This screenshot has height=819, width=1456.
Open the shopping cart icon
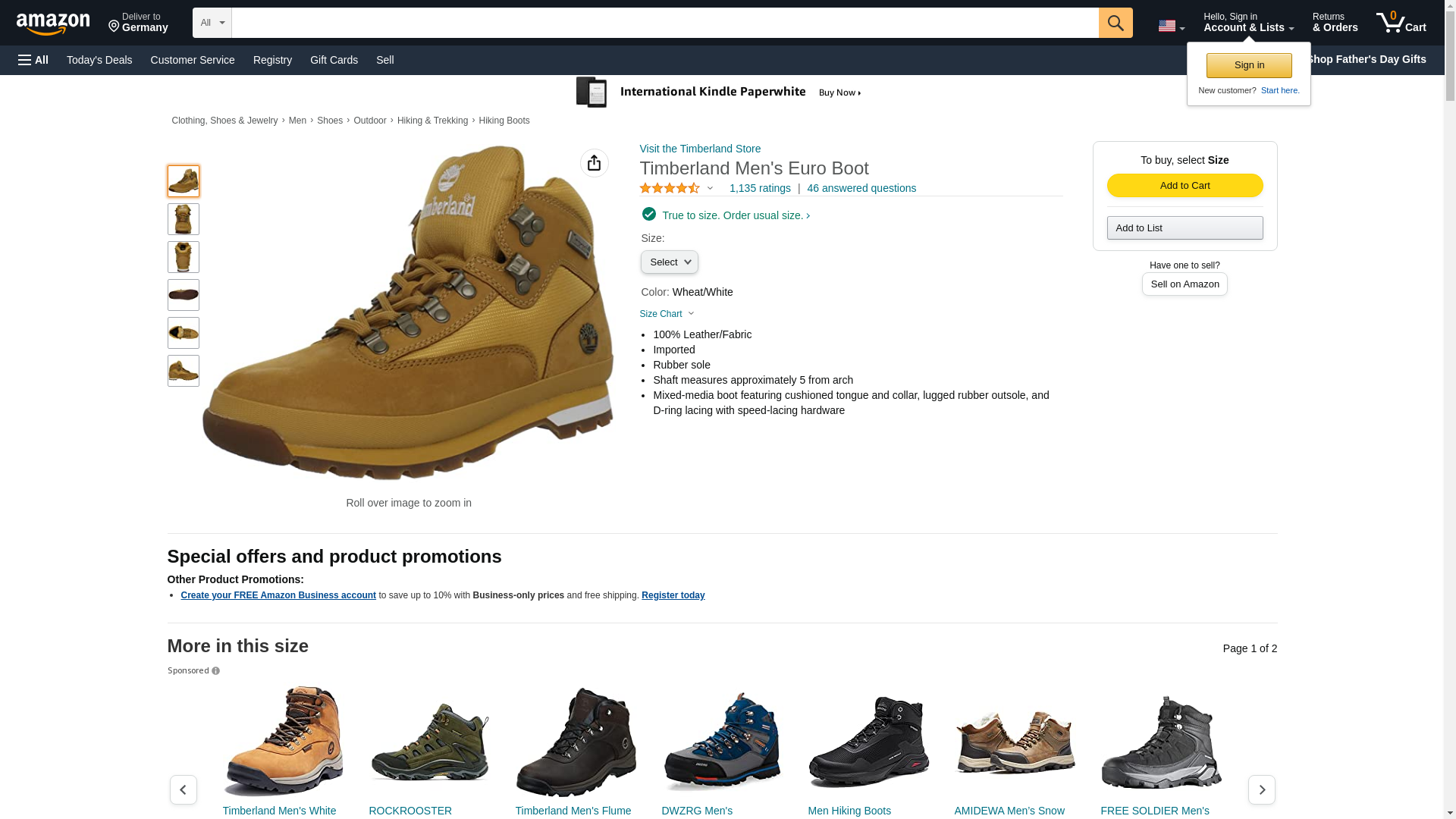[x=1401, y=23]
